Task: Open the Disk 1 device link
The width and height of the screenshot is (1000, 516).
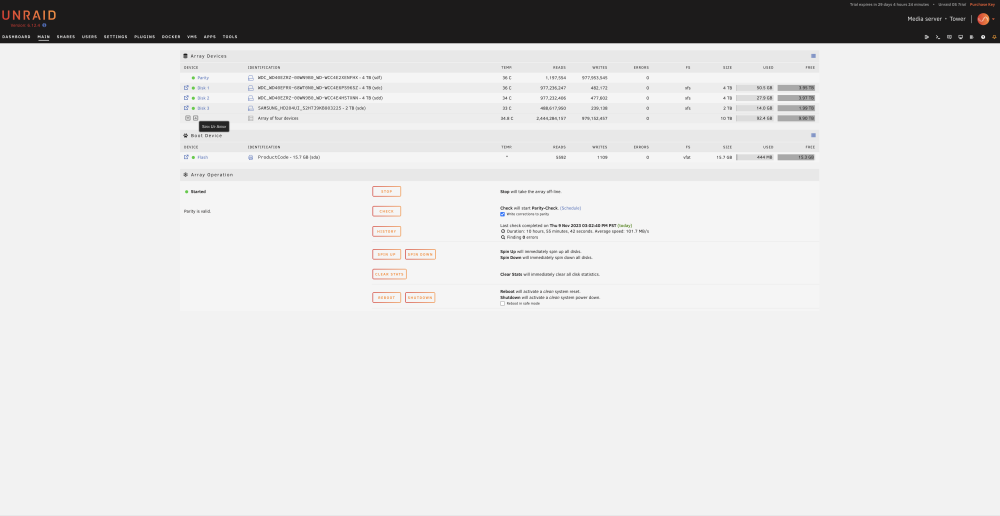Action: click(x=203, y=88)
